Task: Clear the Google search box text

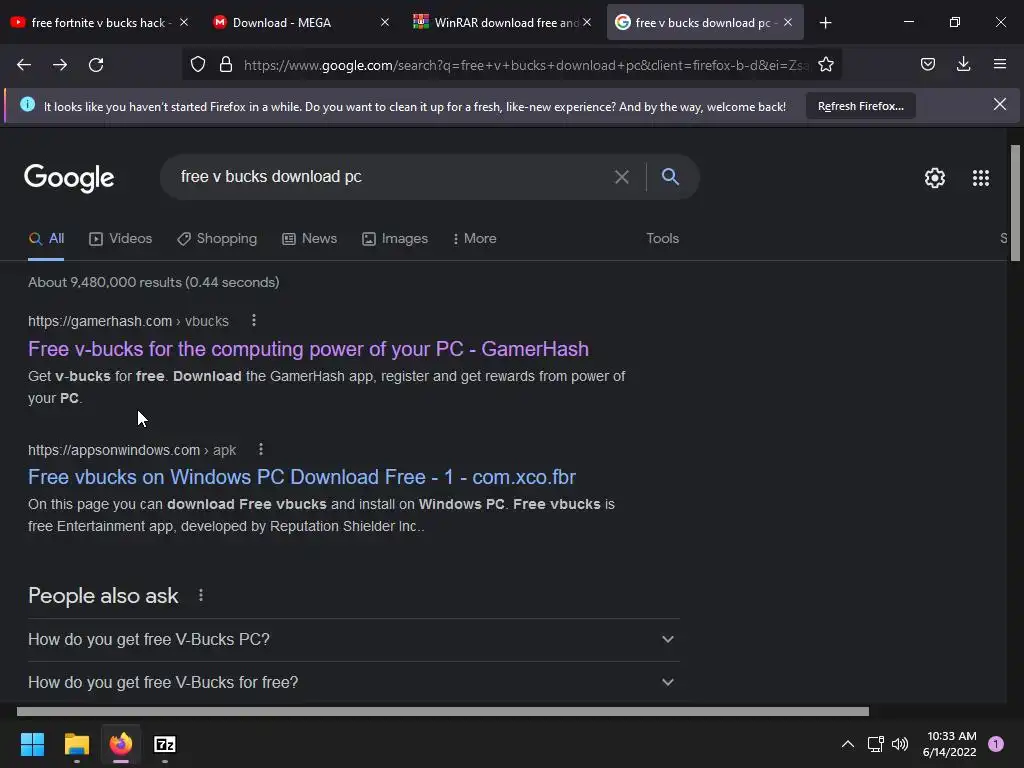Action: [x=622, y=177]
